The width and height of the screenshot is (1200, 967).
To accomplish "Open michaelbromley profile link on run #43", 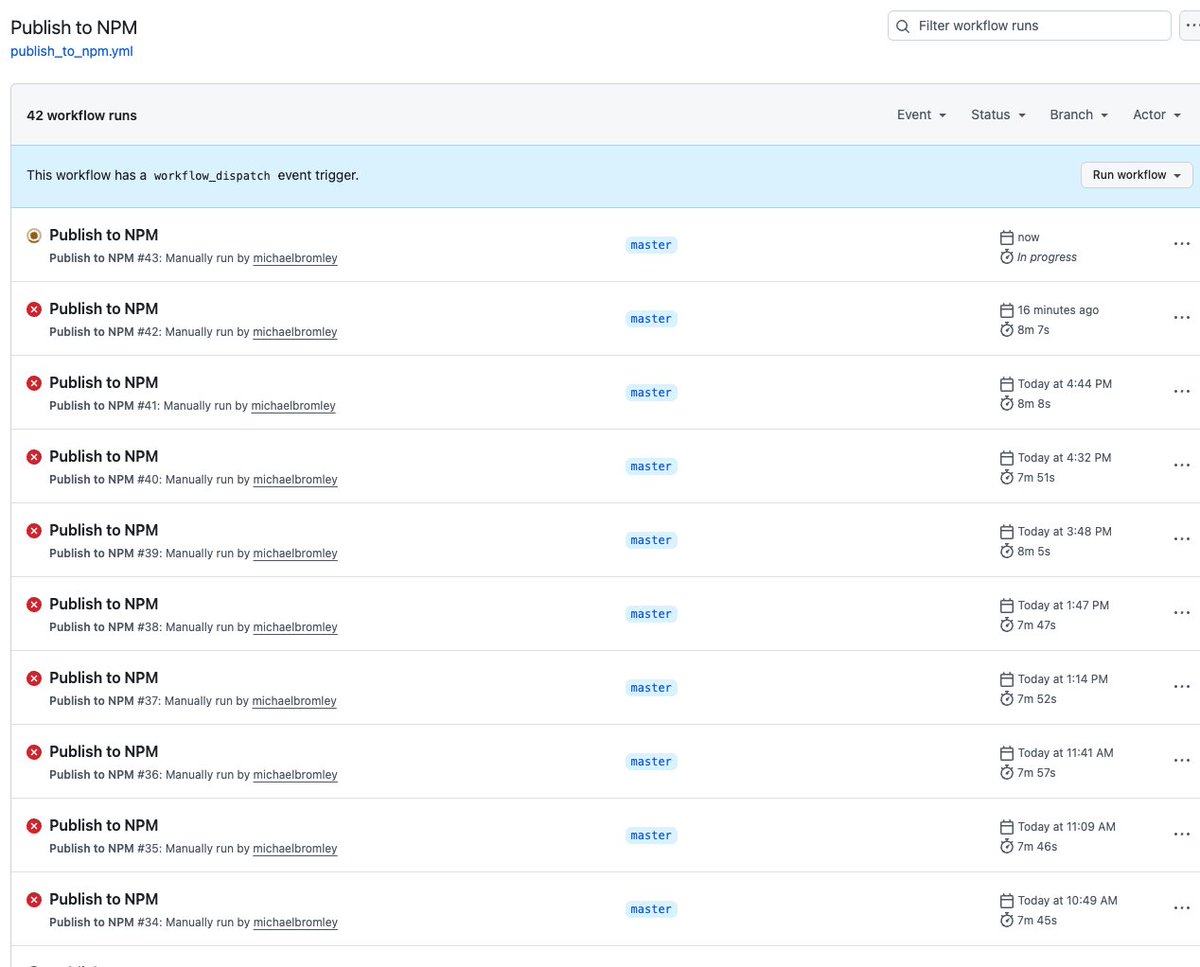I will pyautogui.click(x=295, y=258).
